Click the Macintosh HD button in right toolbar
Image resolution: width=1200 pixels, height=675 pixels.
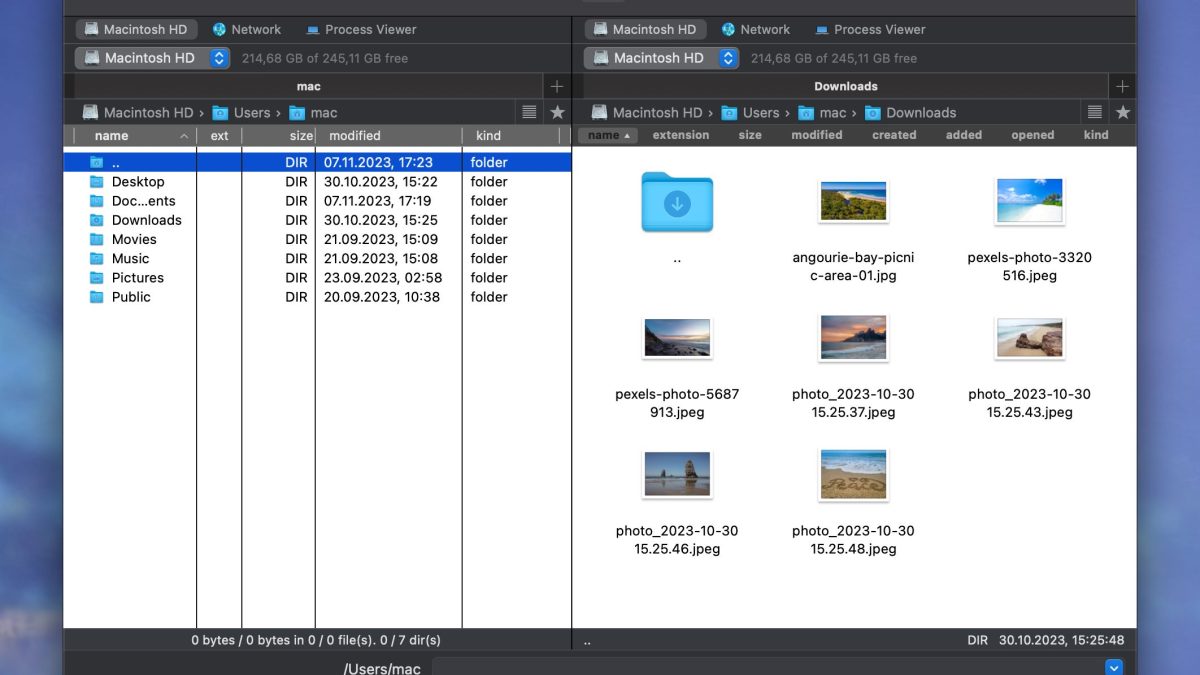(645, 29)
